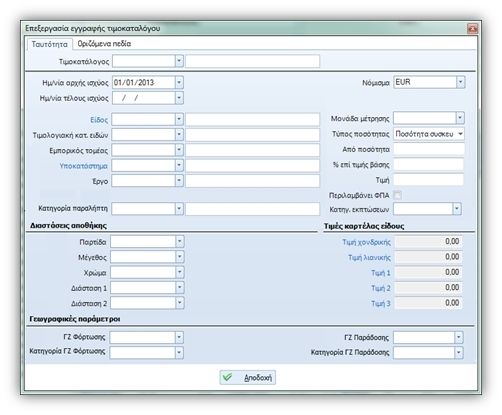The width and height of the screenshot is (502, 415).
Task: Open the Κατηγ. εκπτώσεων dropdown
Action: click(457, 209)
